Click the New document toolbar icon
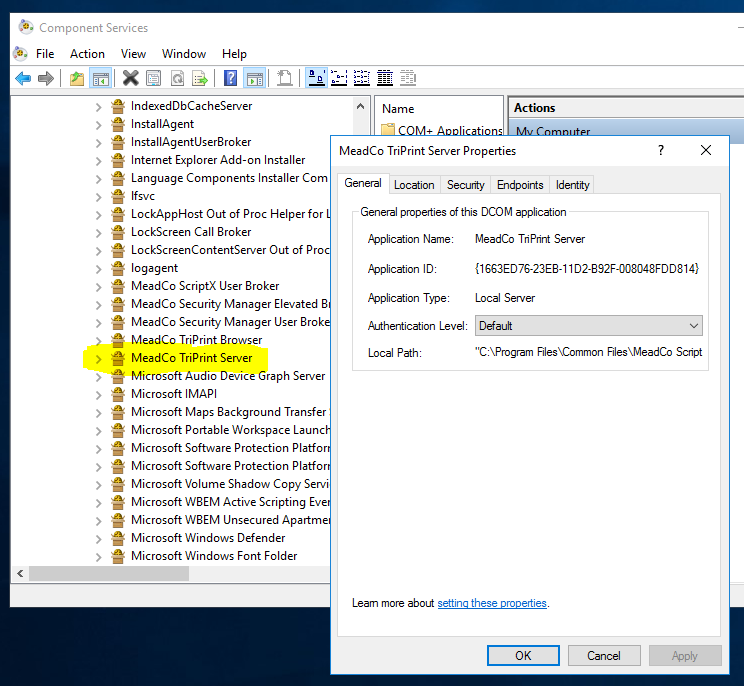The image size is (744, 686). (285, 78)
